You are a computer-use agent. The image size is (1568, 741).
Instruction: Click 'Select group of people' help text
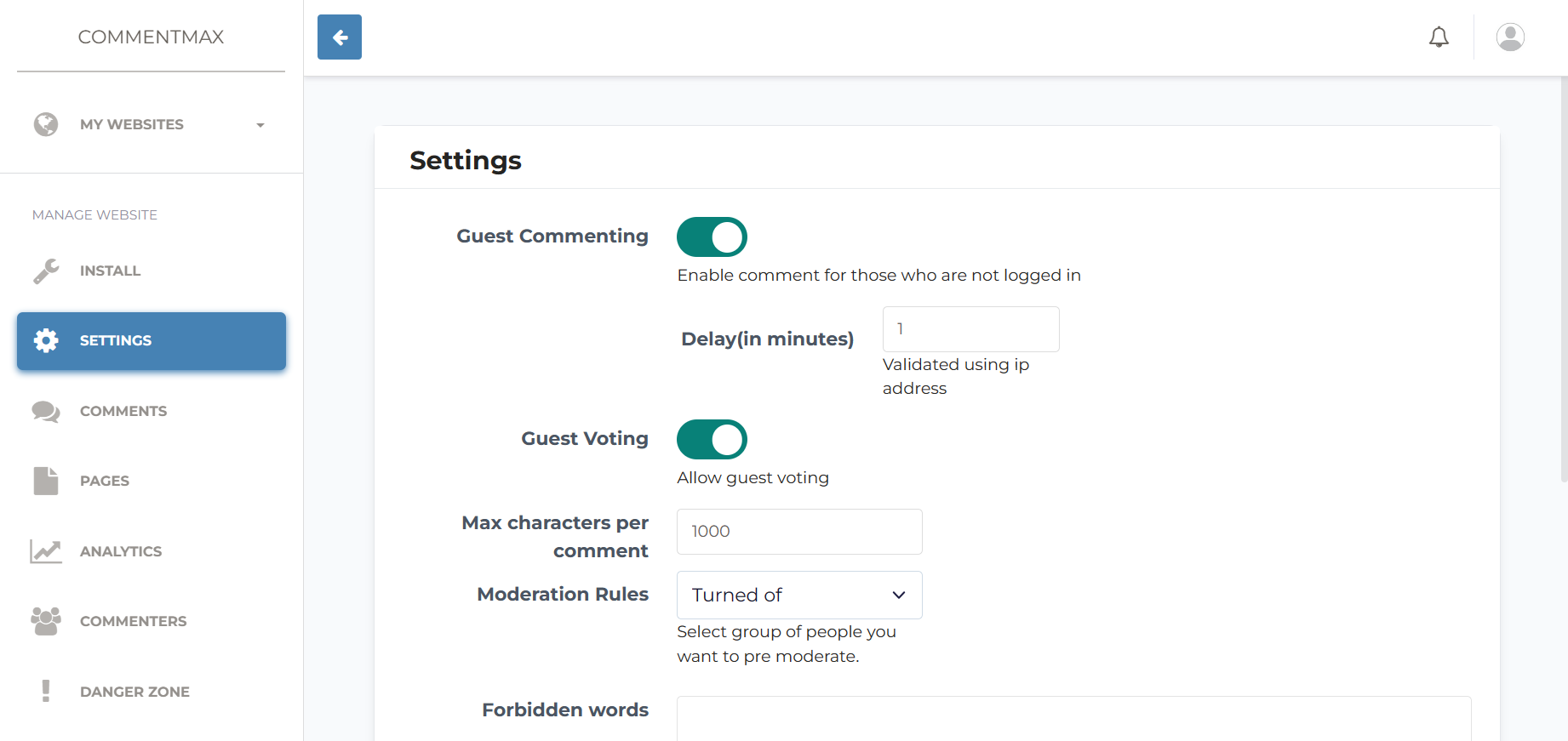787,644
